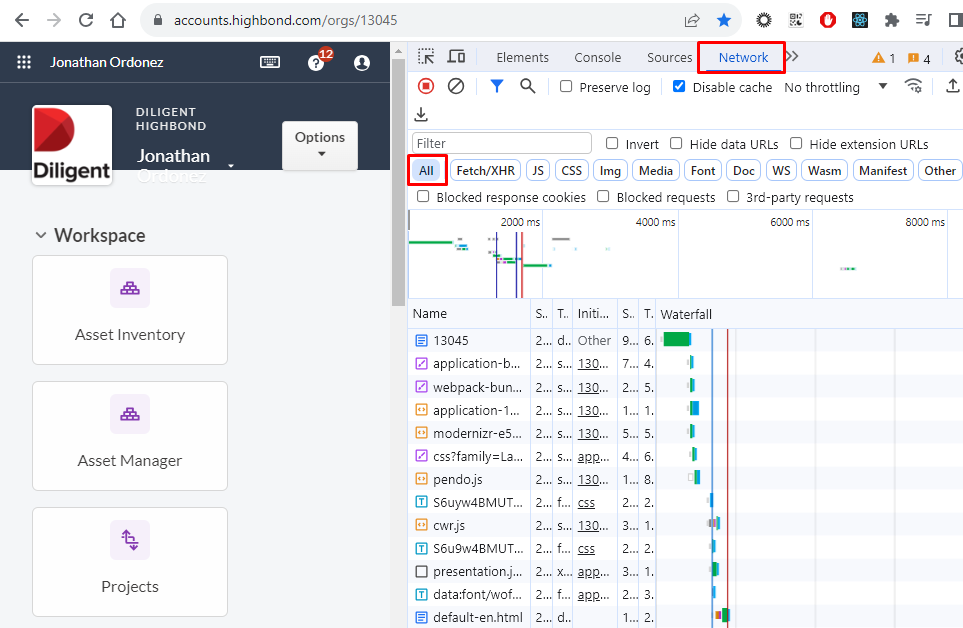Check Blocked response cookies
The width and height of the screenshot is (963, 628).
pos(423,196)
